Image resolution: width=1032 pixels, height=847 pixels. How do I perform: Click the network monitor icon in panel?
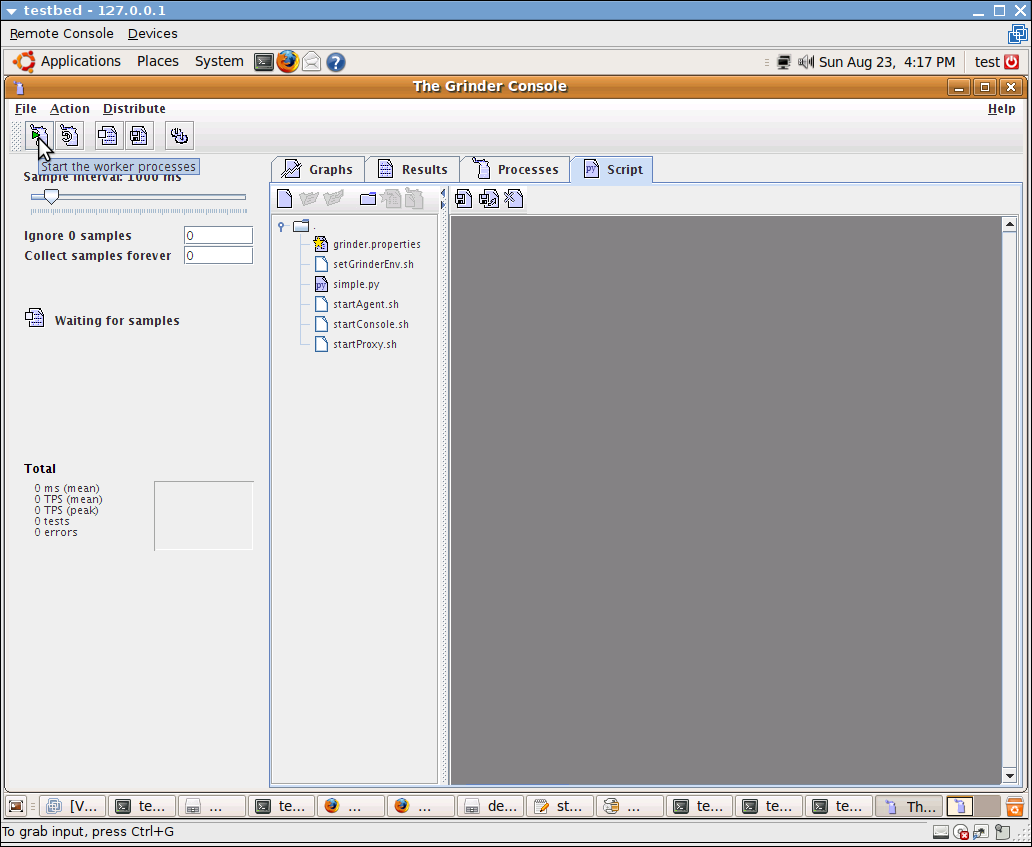click(x=783, y=62)
